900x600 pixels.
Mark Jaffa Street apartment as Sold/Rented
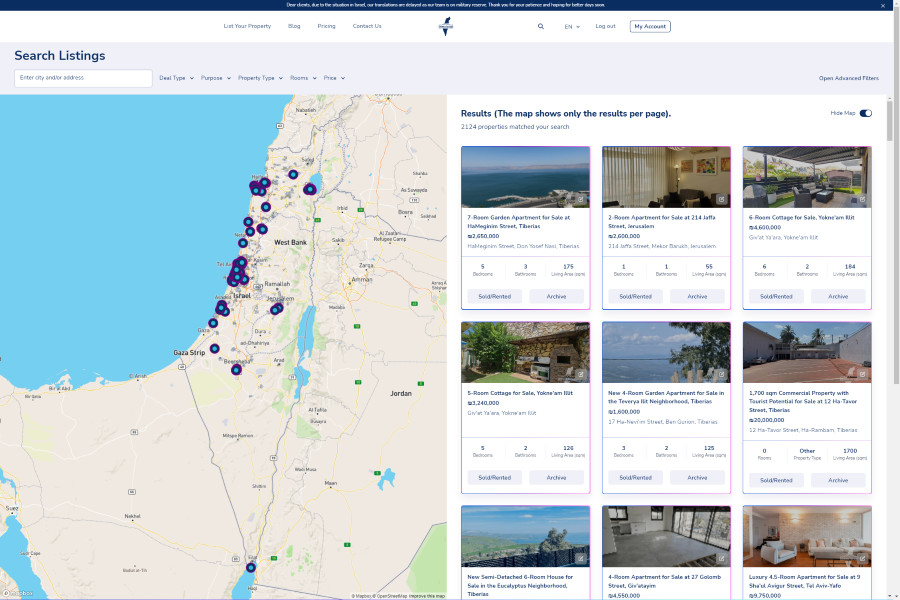tap(635, 296)
